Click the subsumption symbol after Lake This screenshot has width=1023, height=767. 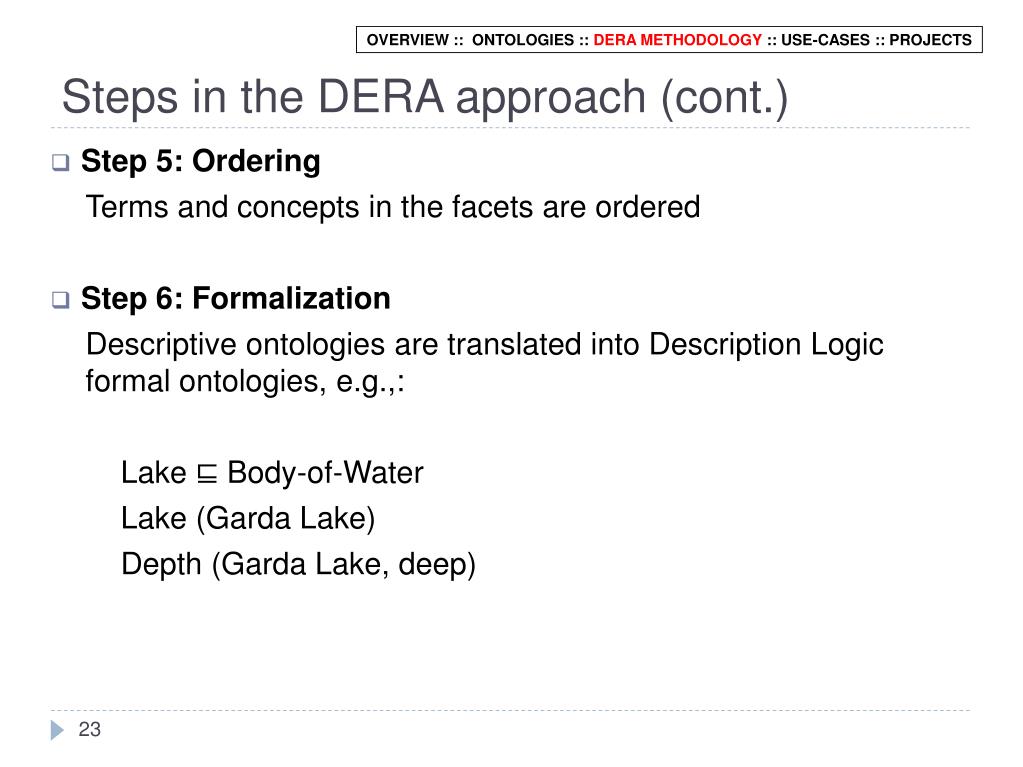[x=207, y=474]
